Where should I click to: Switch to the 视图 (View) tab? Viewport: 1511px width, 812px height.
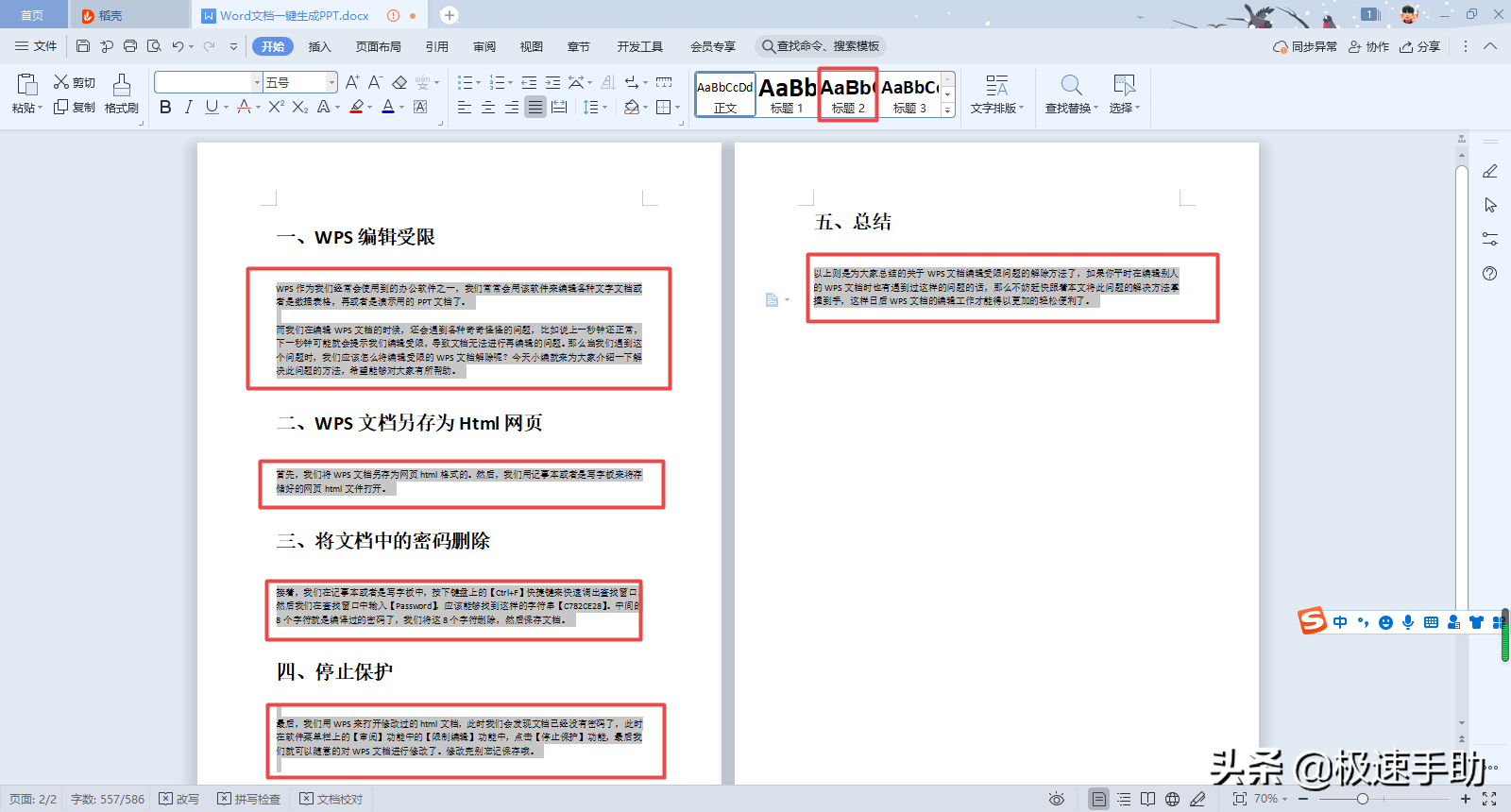(x=532, y=46)
